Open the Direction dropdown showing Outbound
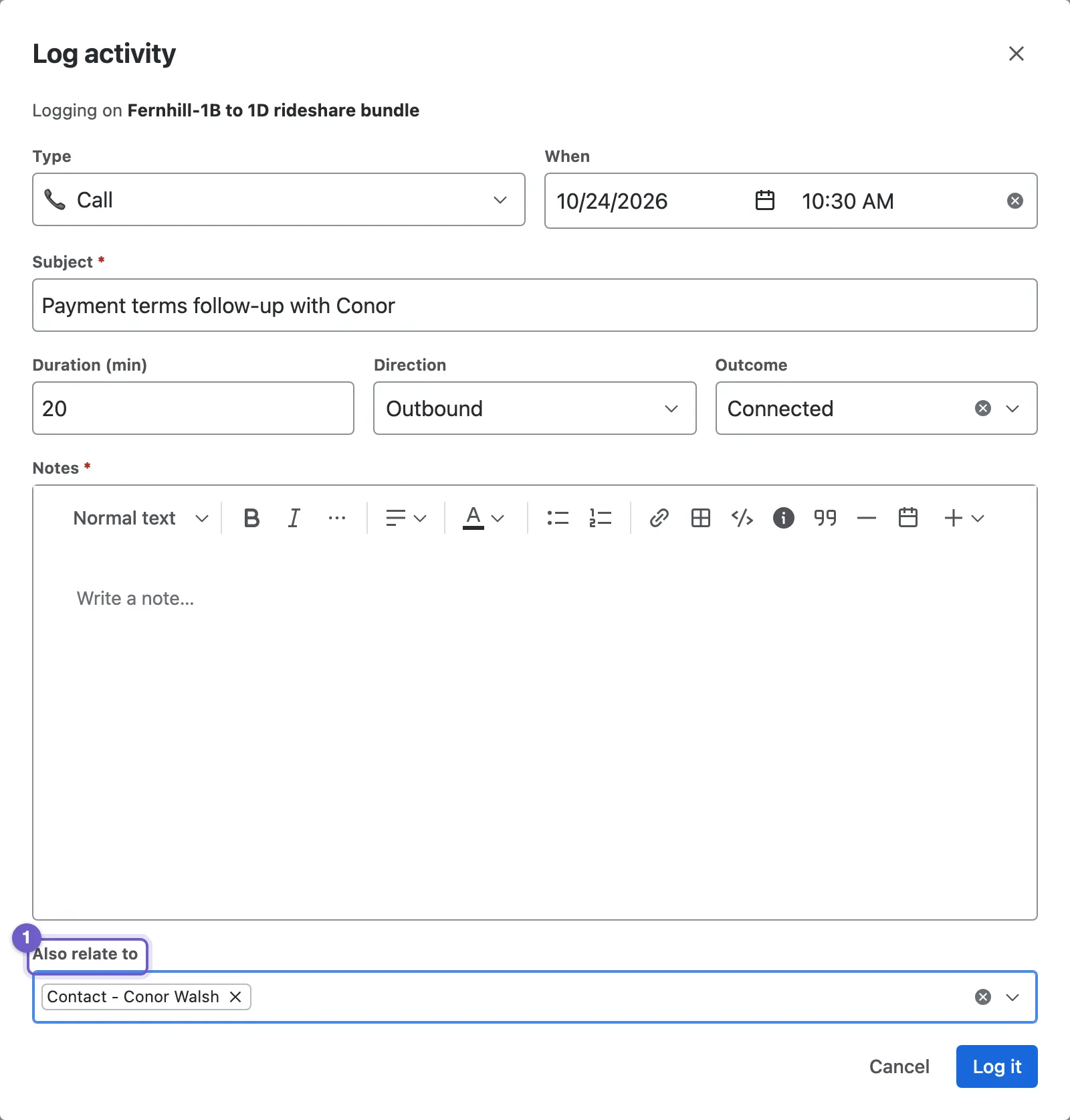This screenshot has height=1120, width=1070. (x=535, y=408)
